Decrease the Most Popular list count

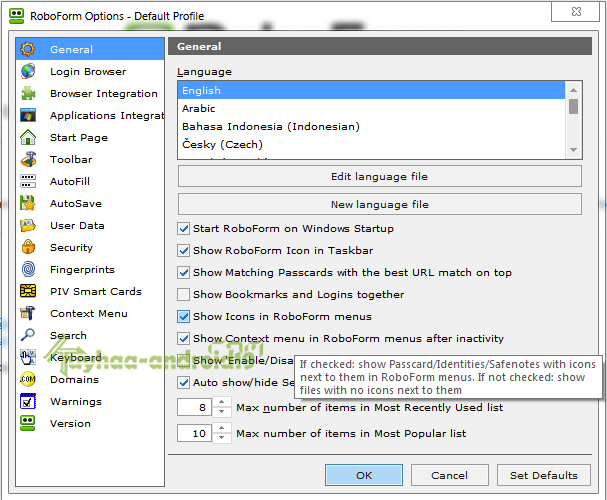click(x=221, y=438)
